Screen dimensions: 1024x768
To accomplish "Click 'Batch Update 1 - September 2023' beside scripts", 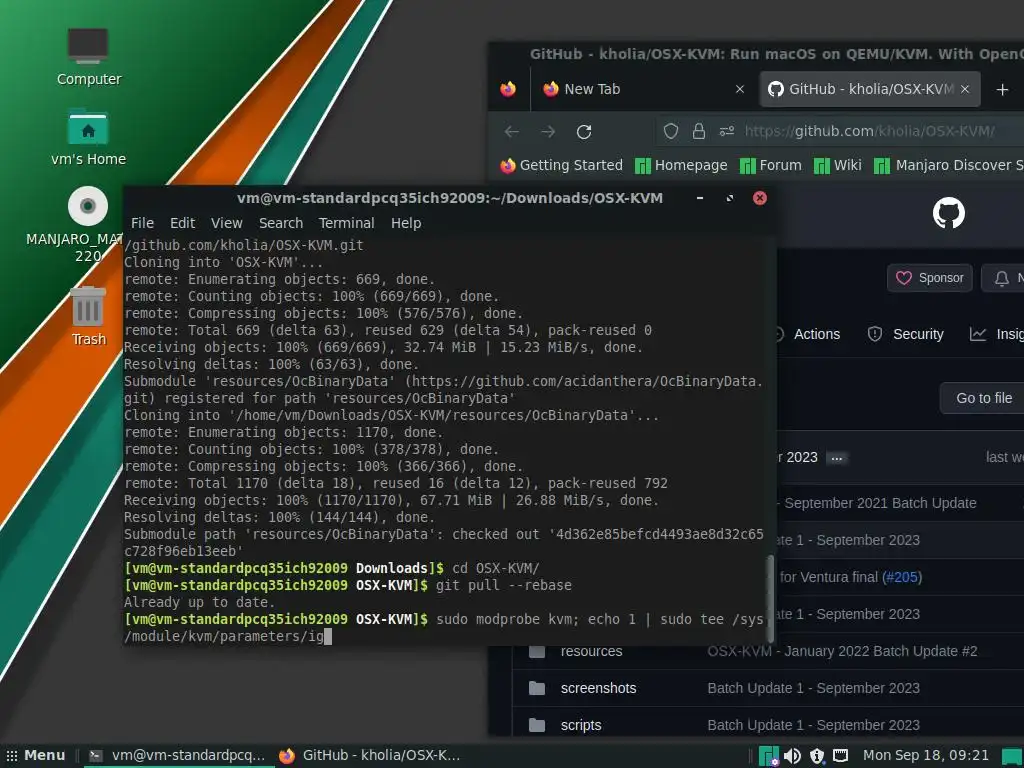I will [813, 726].
